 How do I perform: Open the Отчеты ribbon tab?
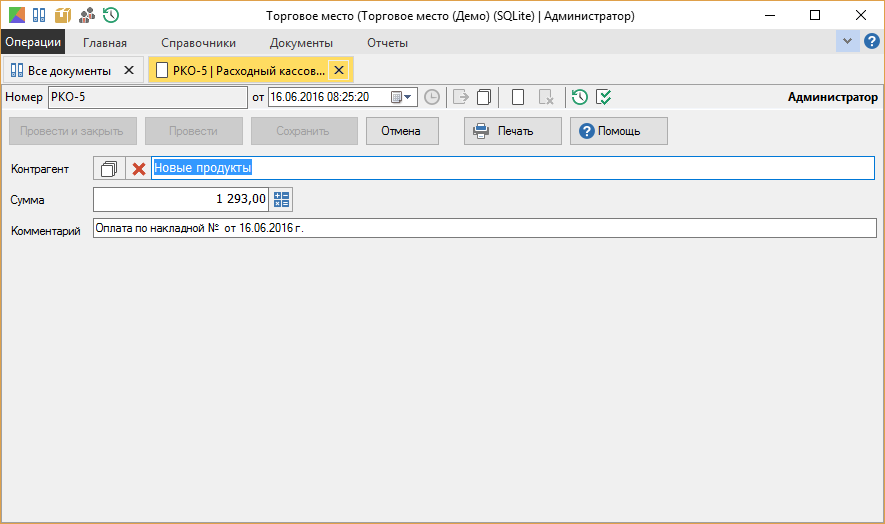click(x=388, y=43)
